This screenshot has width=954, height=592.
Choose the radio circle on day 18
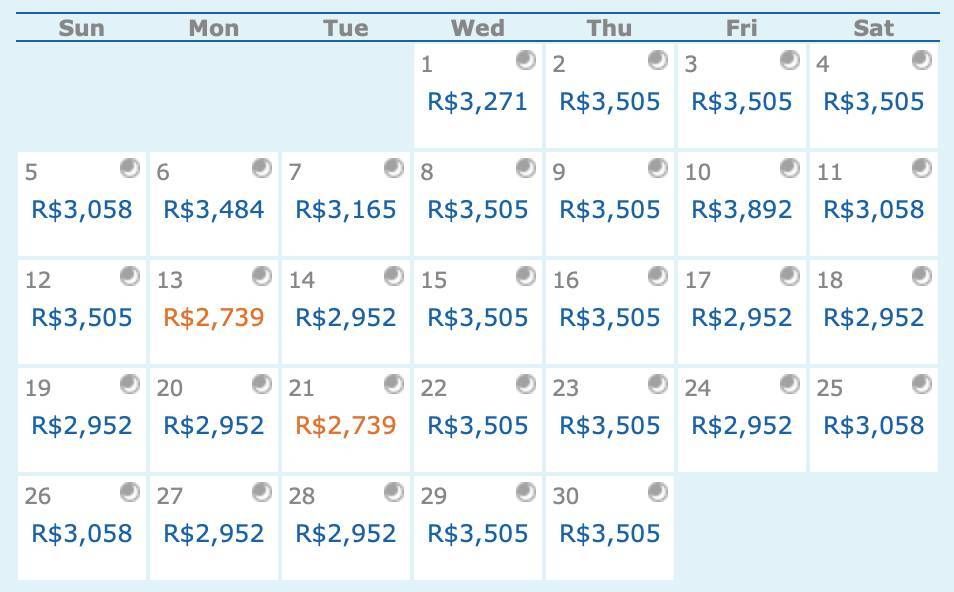tap(922, 276)
